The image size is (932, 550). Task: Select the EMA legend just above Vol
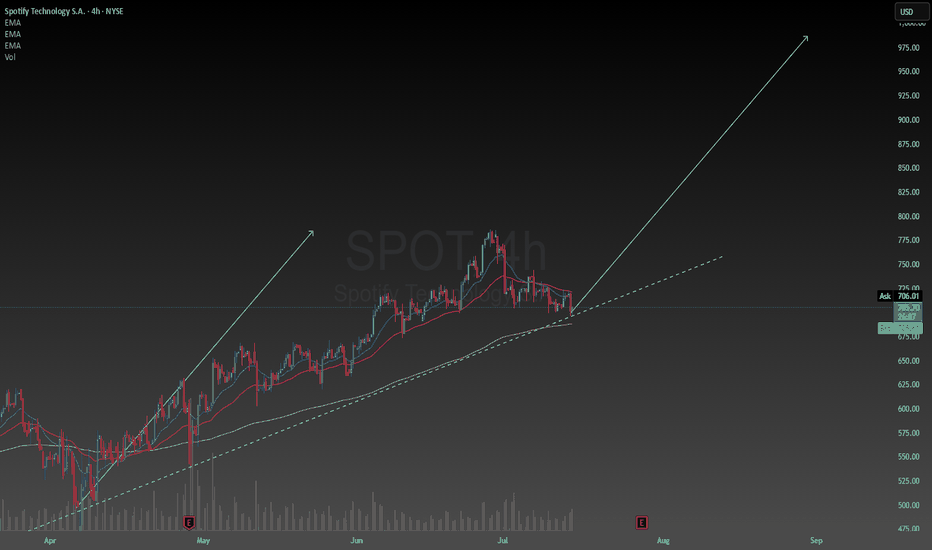coord(12,46)
